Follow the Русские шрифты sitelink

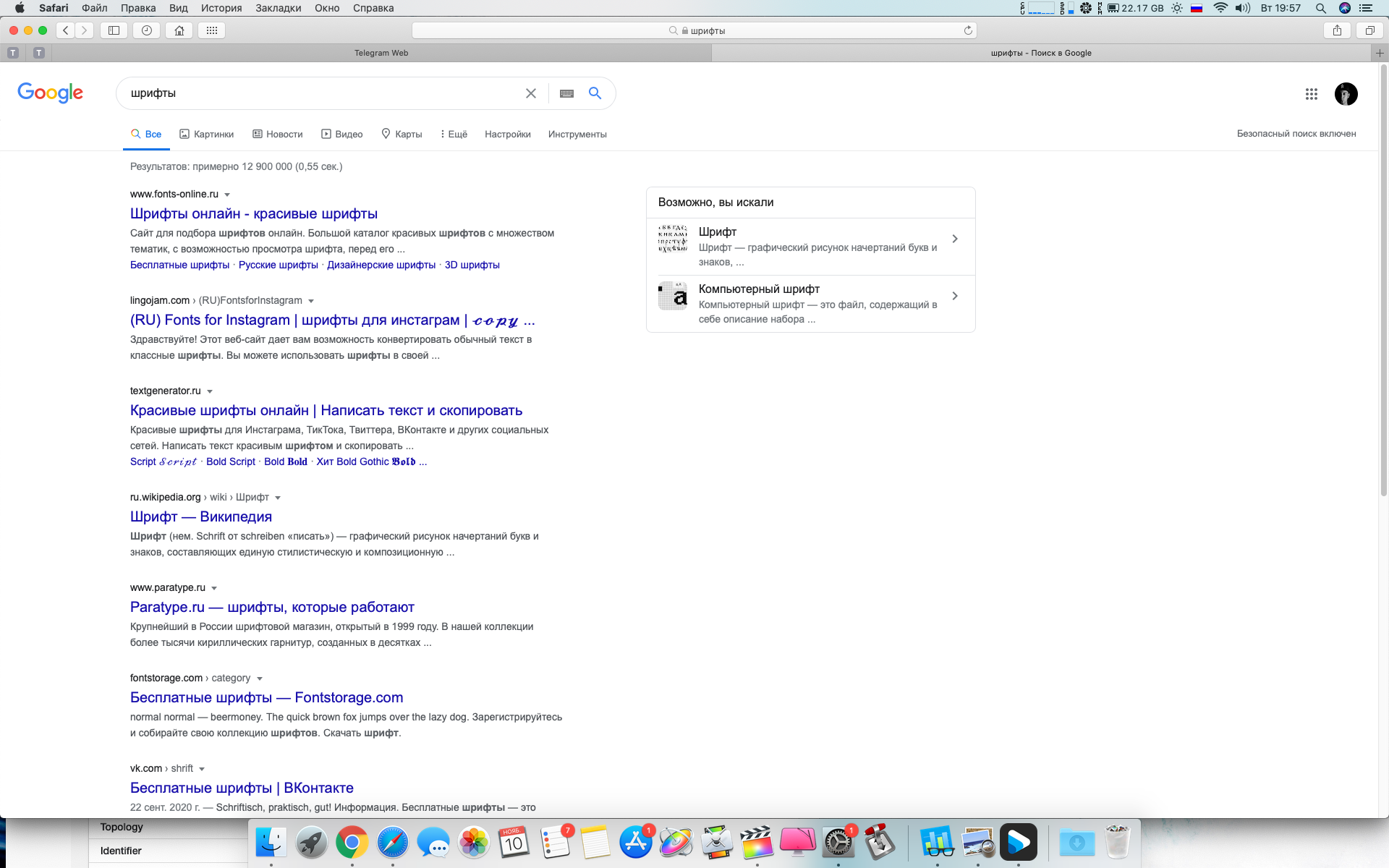click(x=279, y=265)
